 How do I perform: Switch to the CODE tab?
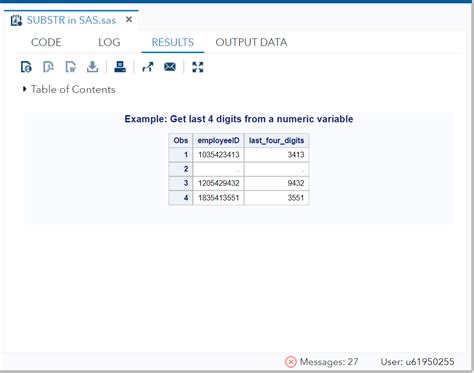[46, 42]
